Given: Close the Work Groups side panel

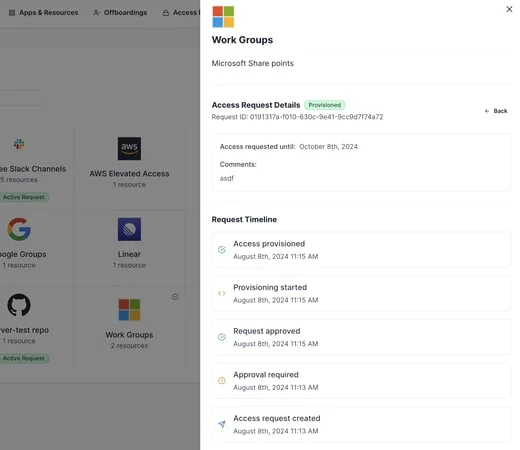Looking at the screenshot, I should tap(509, 9).
